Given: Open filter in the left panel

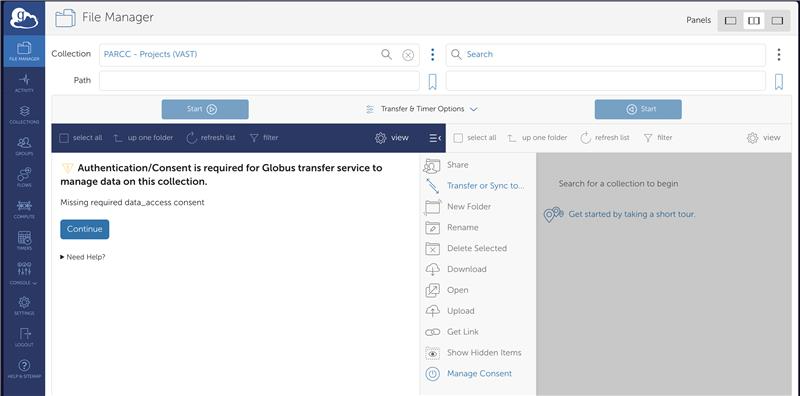Looking at the screenshot, I should point(264,138).
